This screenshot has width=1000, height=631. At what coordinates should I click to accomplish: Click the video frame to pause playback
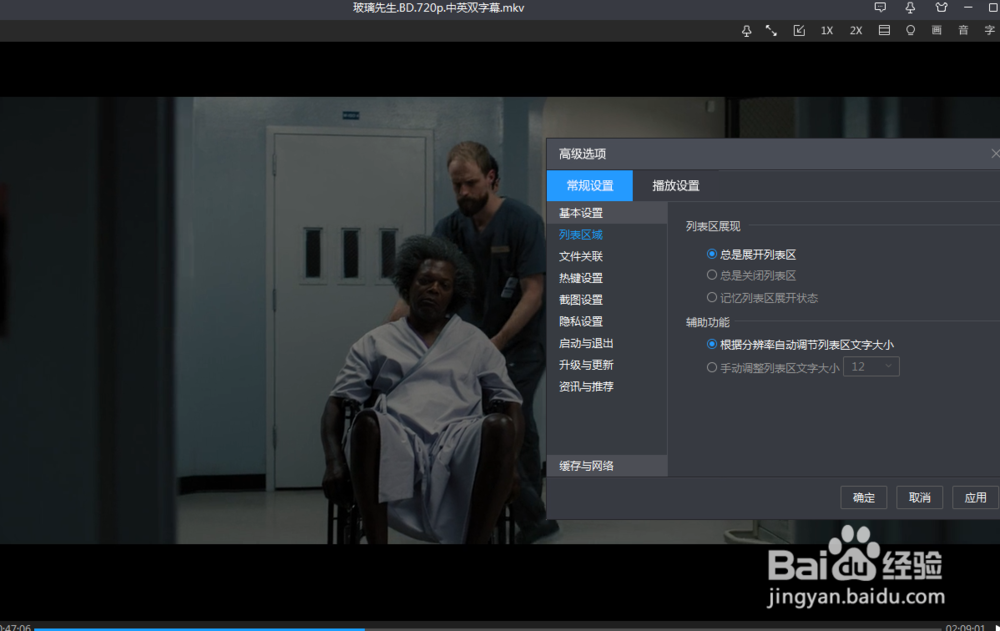tap(273, 319)
